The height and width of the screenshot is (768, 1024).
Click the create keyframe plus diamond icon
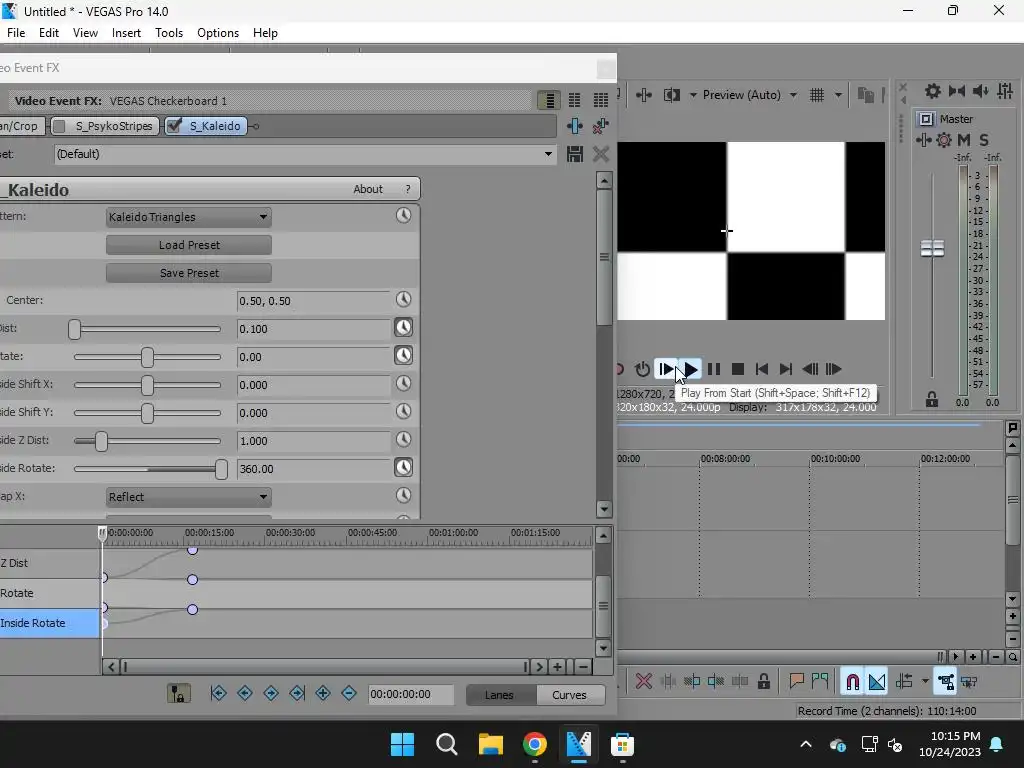click(323, 694)
